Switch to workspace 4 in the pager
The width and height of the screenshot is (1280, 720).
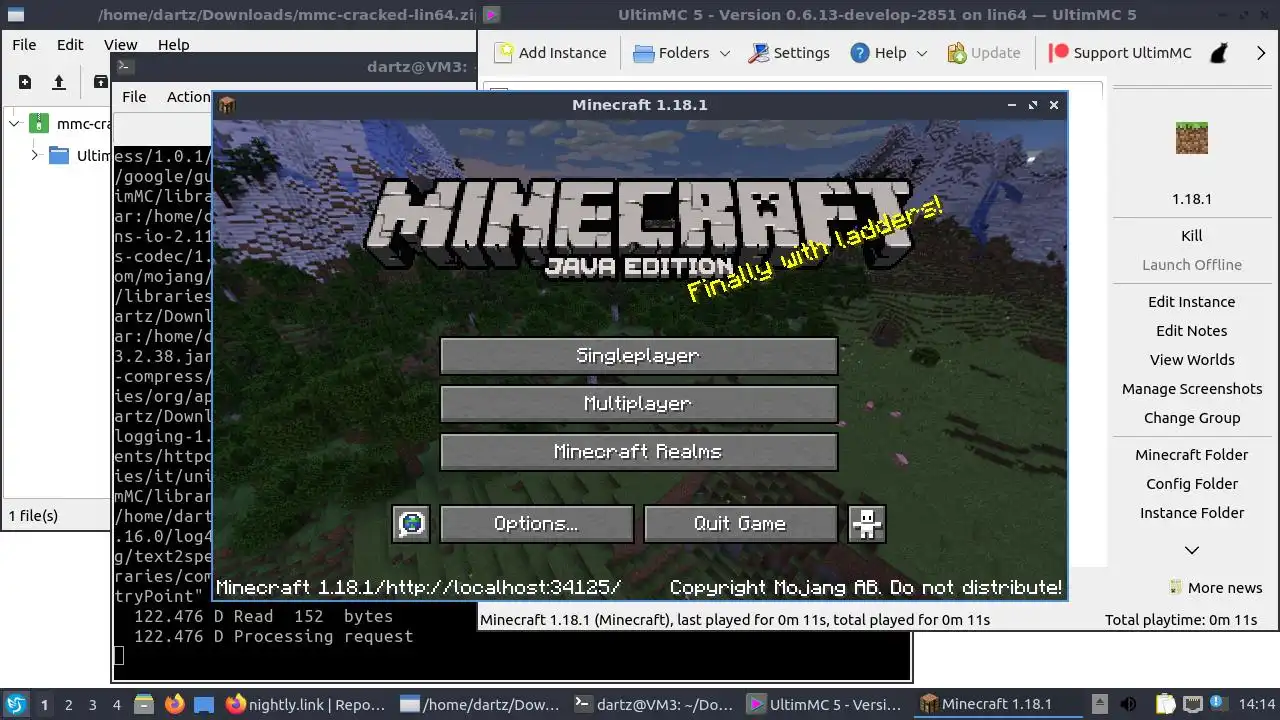click(116, 704)
